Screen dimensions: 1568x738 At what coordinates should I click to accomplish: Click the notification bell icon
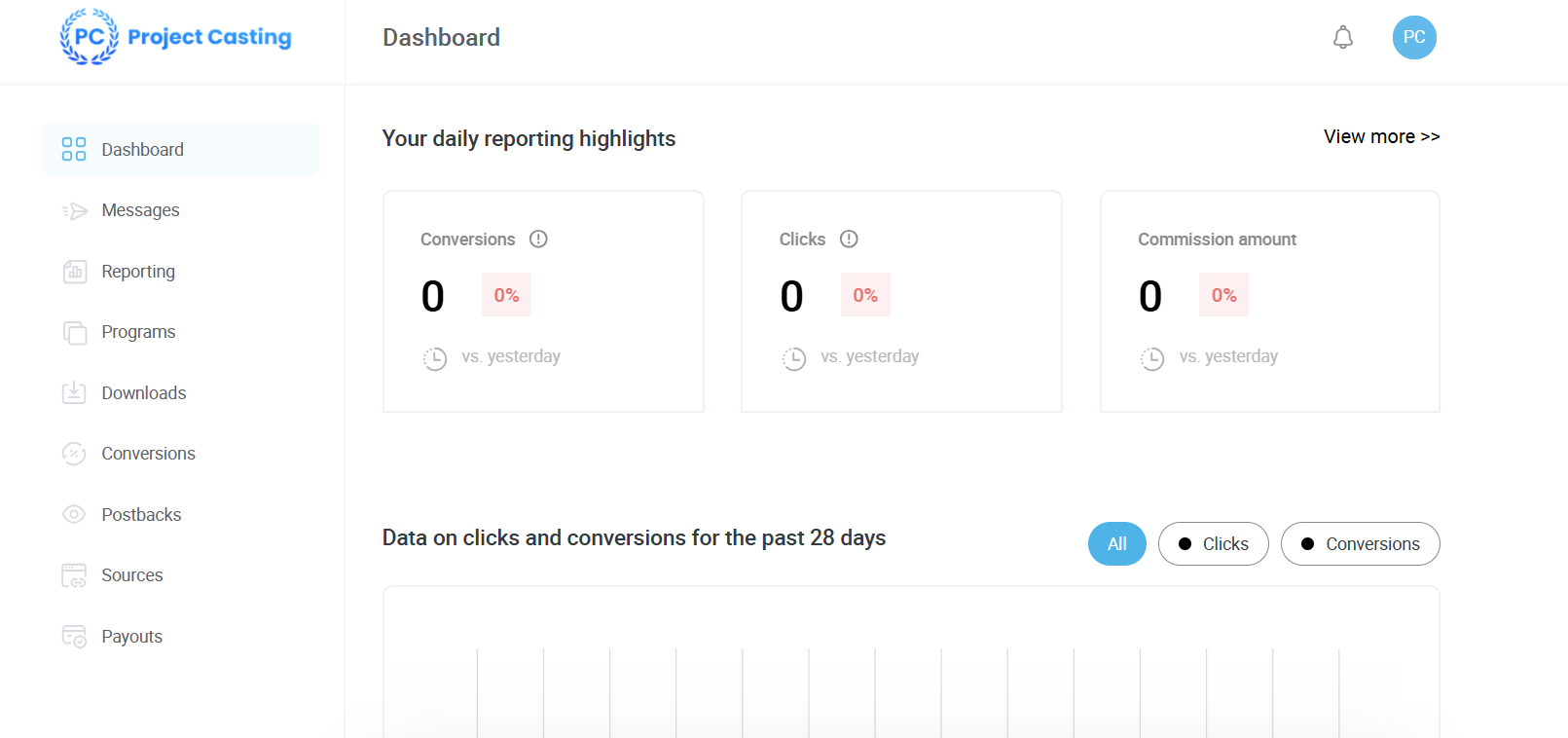coord(1343,38)
